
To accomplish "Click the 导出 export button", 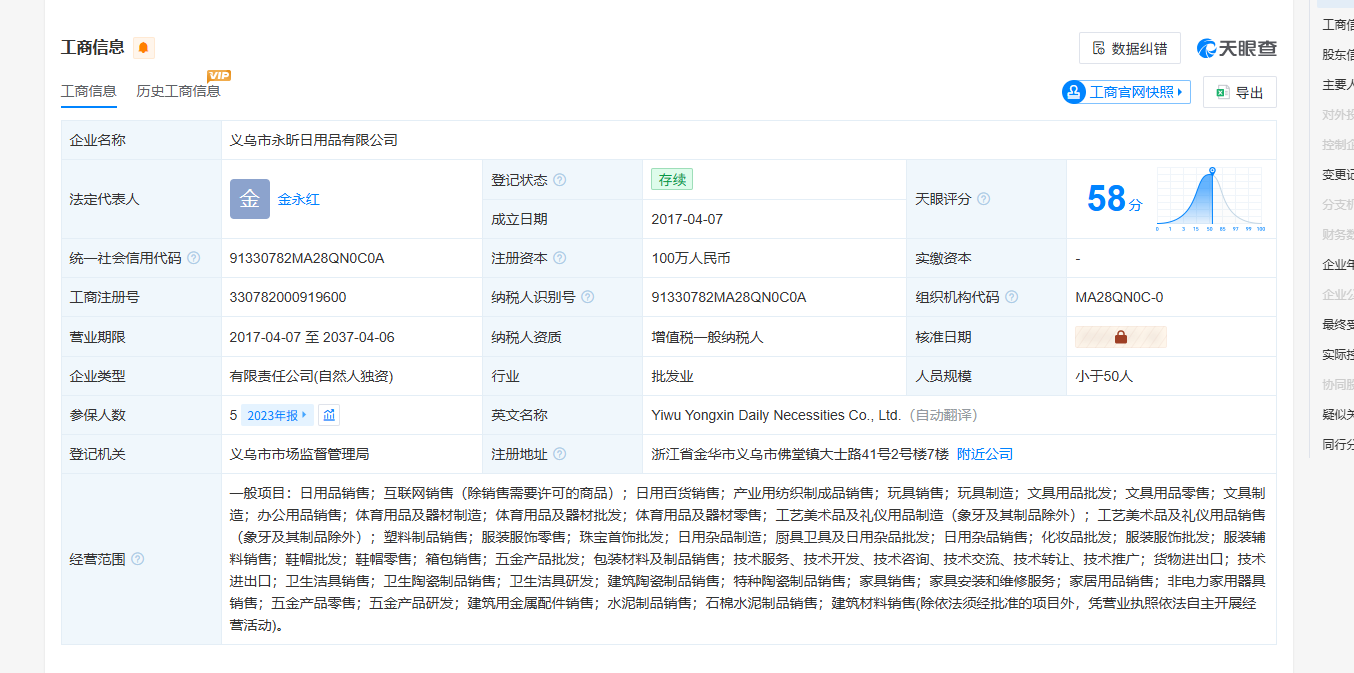I will coord(1239,92).
